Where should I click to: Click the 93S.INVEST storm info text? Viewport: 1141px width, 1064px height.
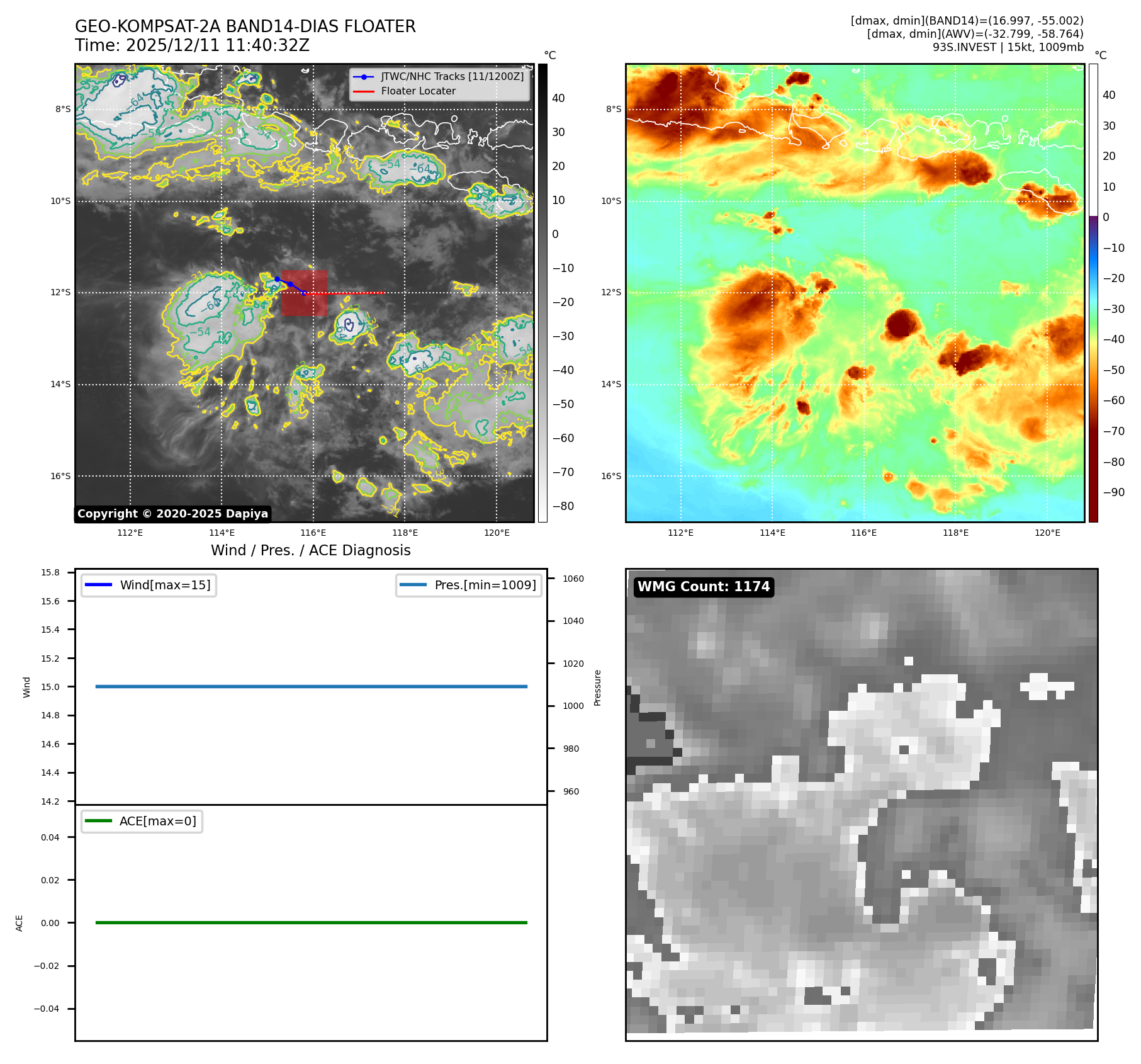[x=1008, y=47]
